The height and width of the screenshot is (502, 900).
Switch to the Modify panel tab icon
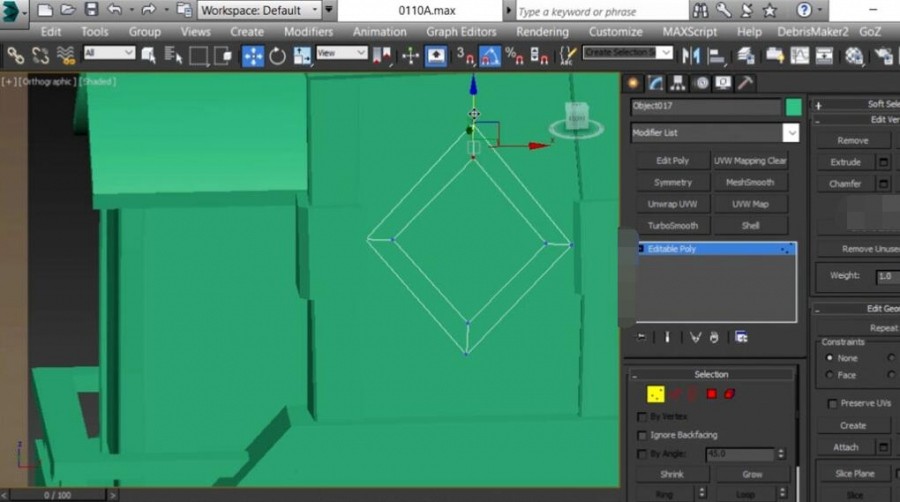click(x=655, y=83)
